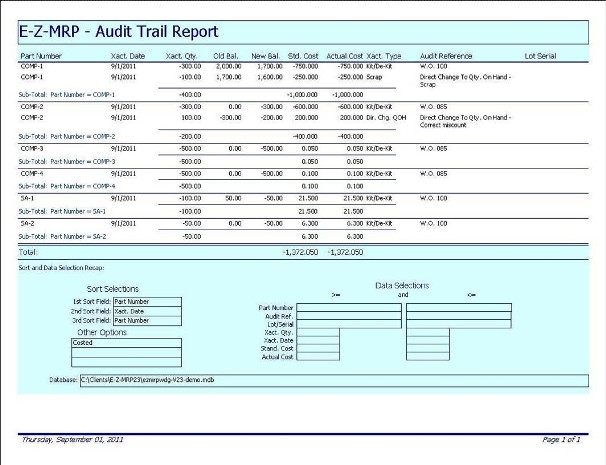Click the 3rd Sort Field box
This screenshot has width=606, height=465.
click(146, 320)
